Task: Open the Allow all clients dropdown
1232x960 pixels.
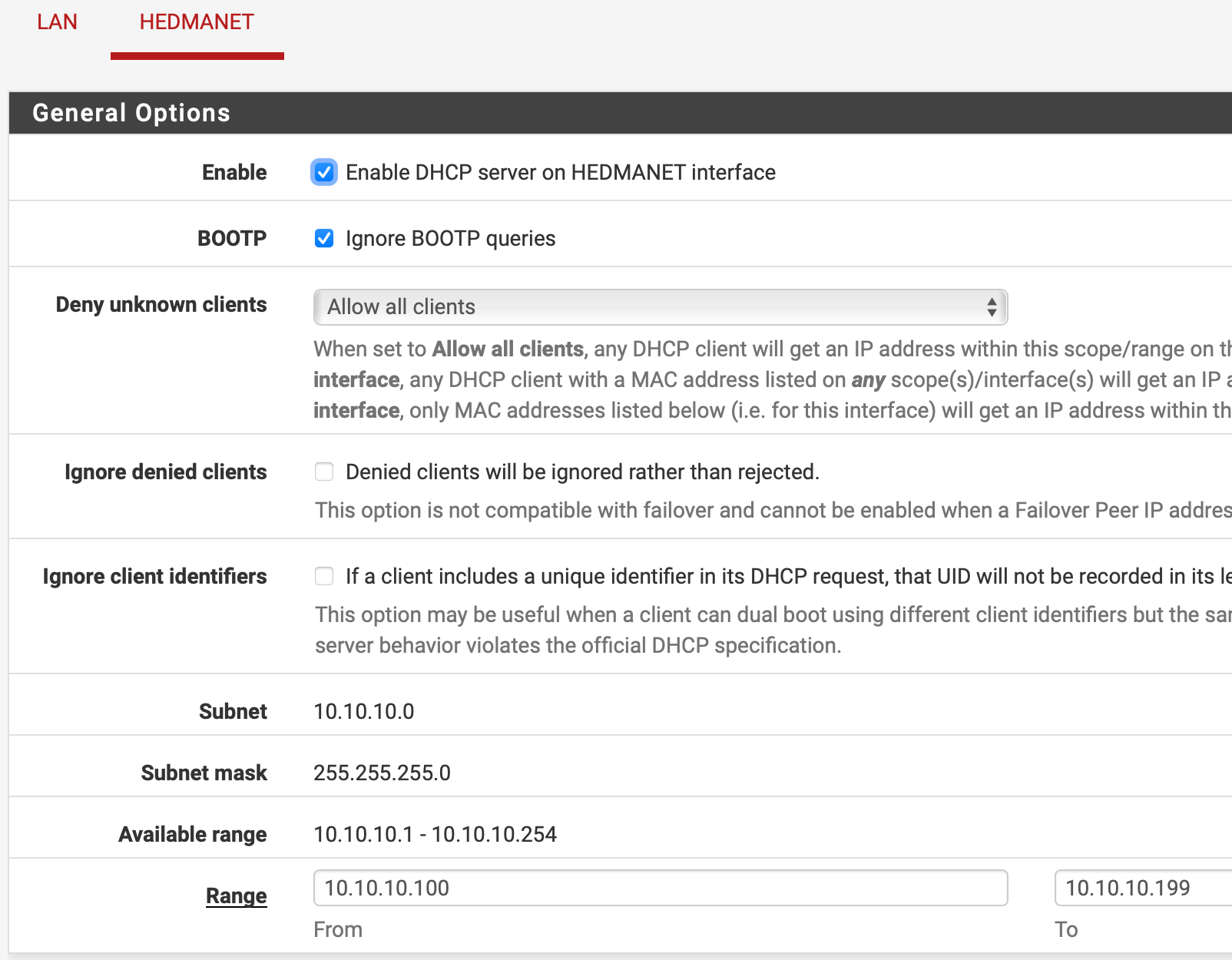Action: click(660, 307)
